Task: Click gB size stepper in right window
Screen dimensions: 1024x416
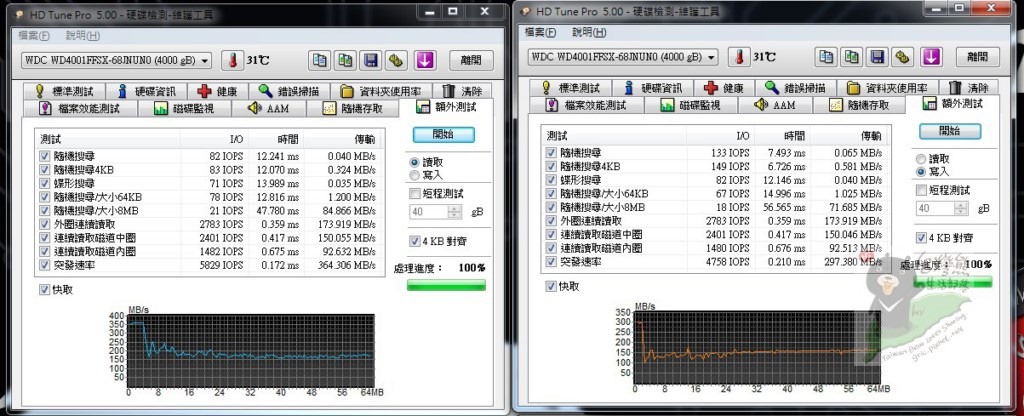Action: [x=961, y=208]
